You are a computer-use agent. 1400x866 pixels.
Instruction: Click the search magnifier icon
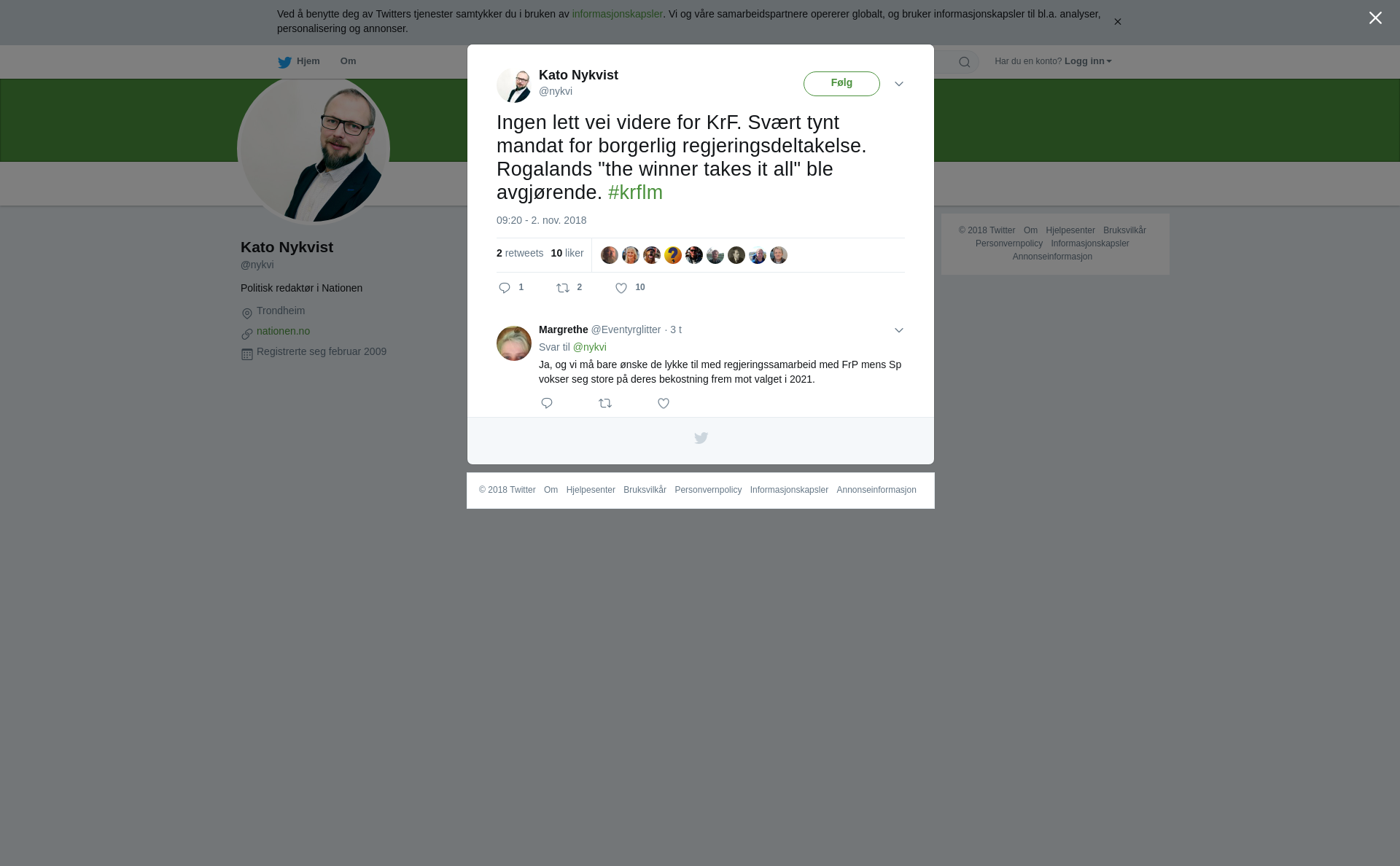point(965,62)
